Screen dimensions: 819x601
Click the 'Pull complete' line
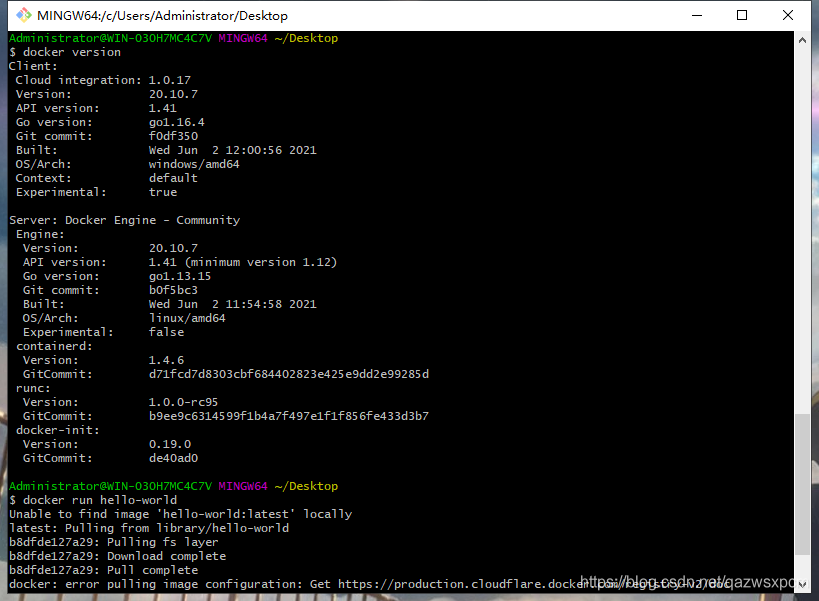103,570
